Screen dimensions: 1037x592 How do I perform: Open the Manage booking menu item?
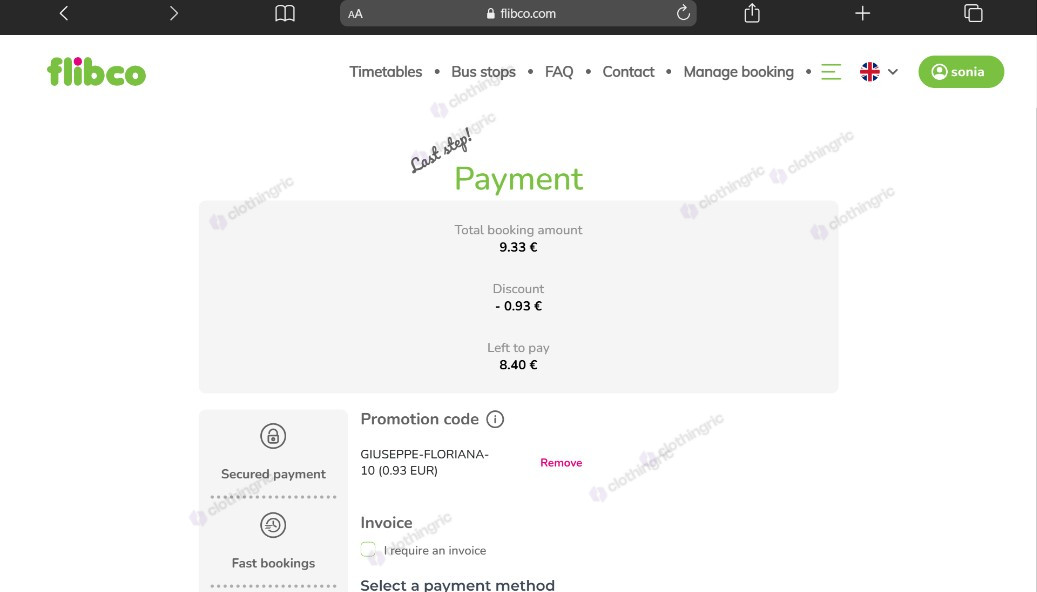[x=738, y=71]
